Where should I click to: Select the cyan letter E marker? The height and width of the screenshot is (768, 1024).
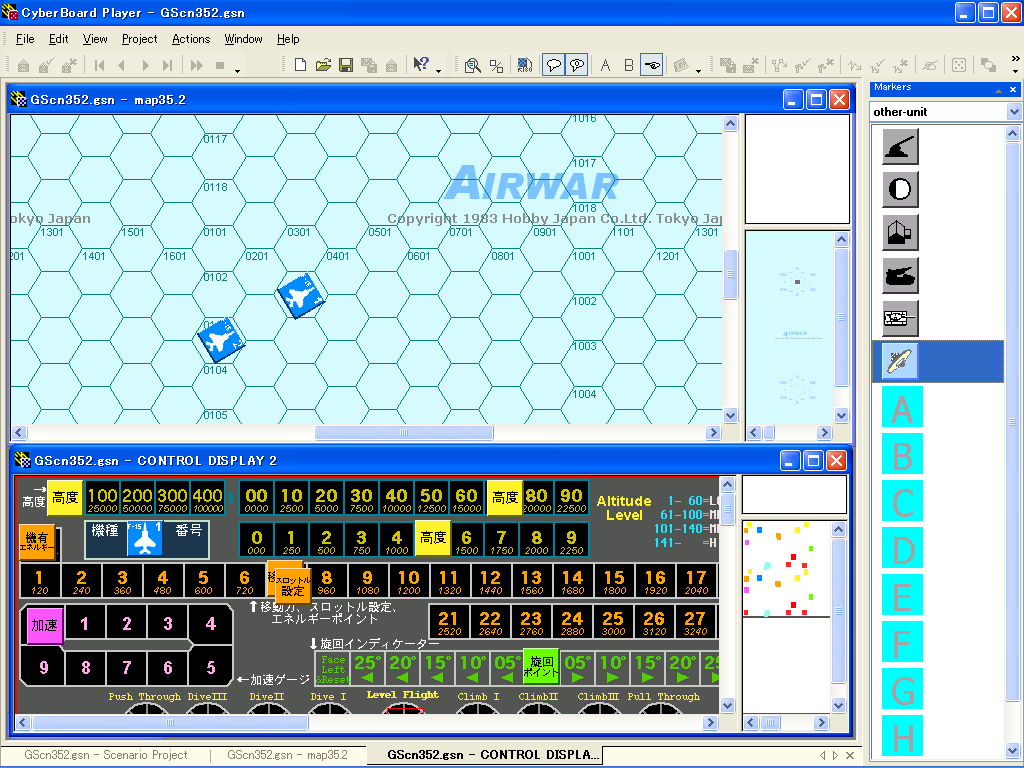coord(903,595)
